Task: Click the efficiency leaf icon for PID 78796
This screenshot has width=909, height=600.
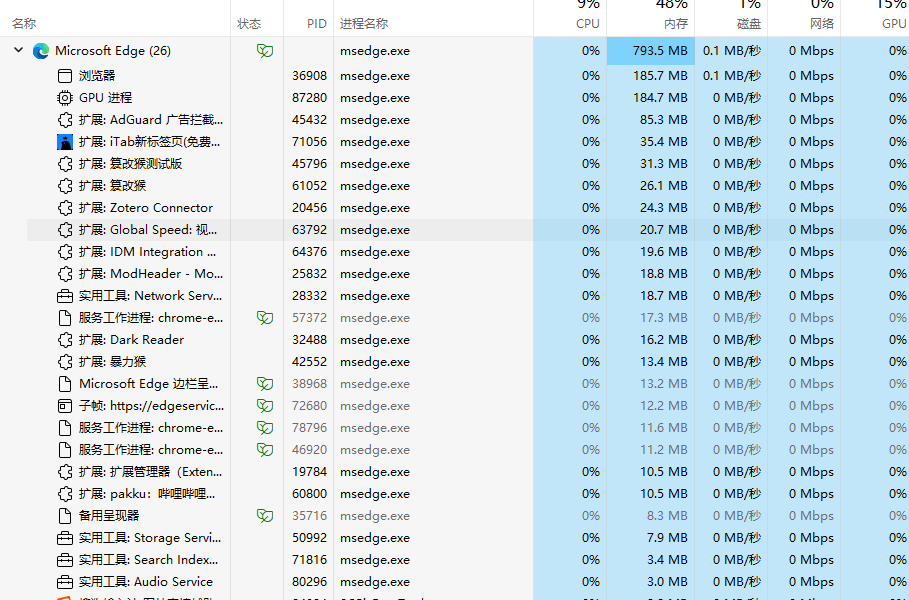Action: 265,428
